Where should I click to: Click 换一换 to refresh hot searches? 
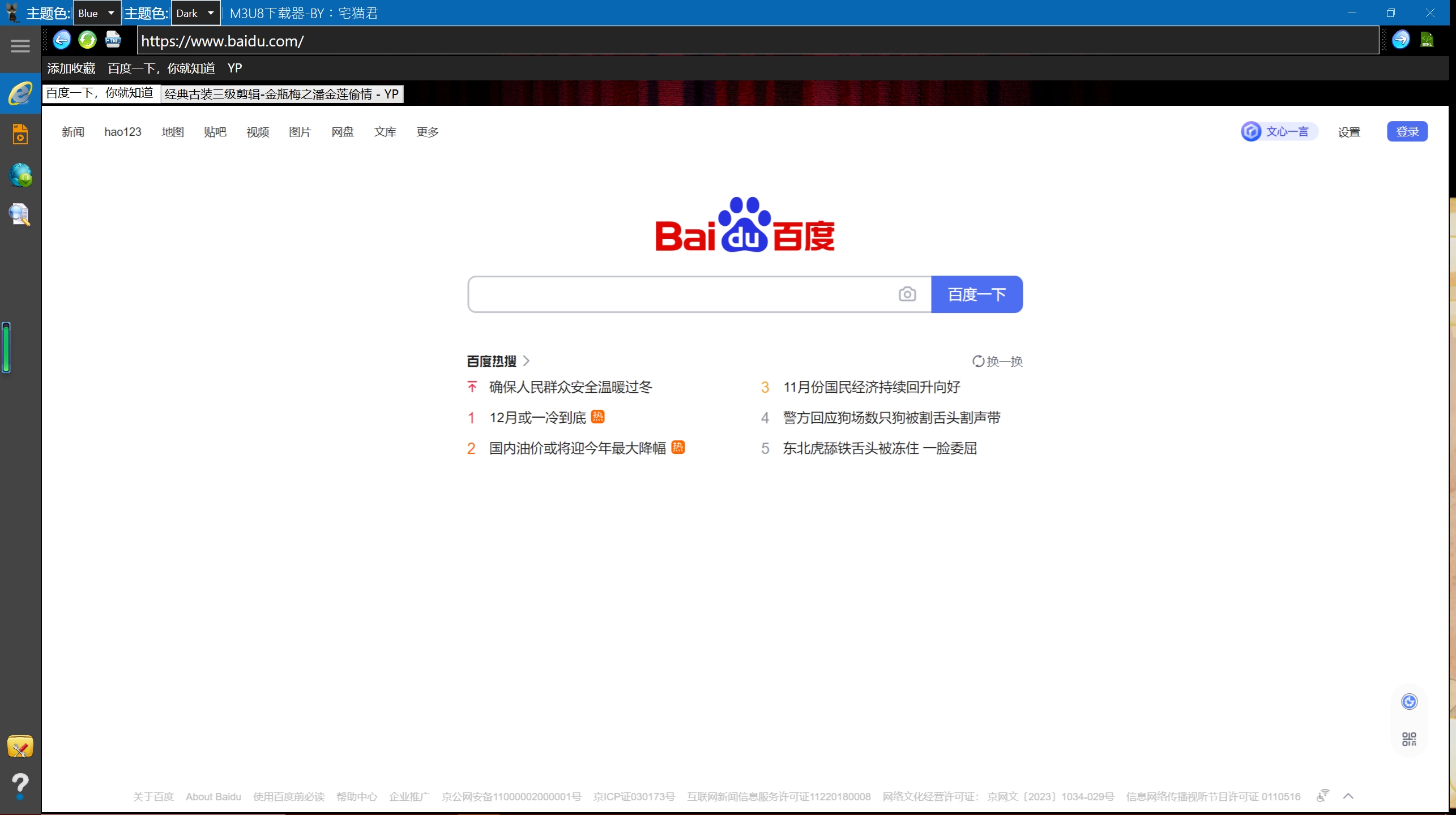coord(998,361)
